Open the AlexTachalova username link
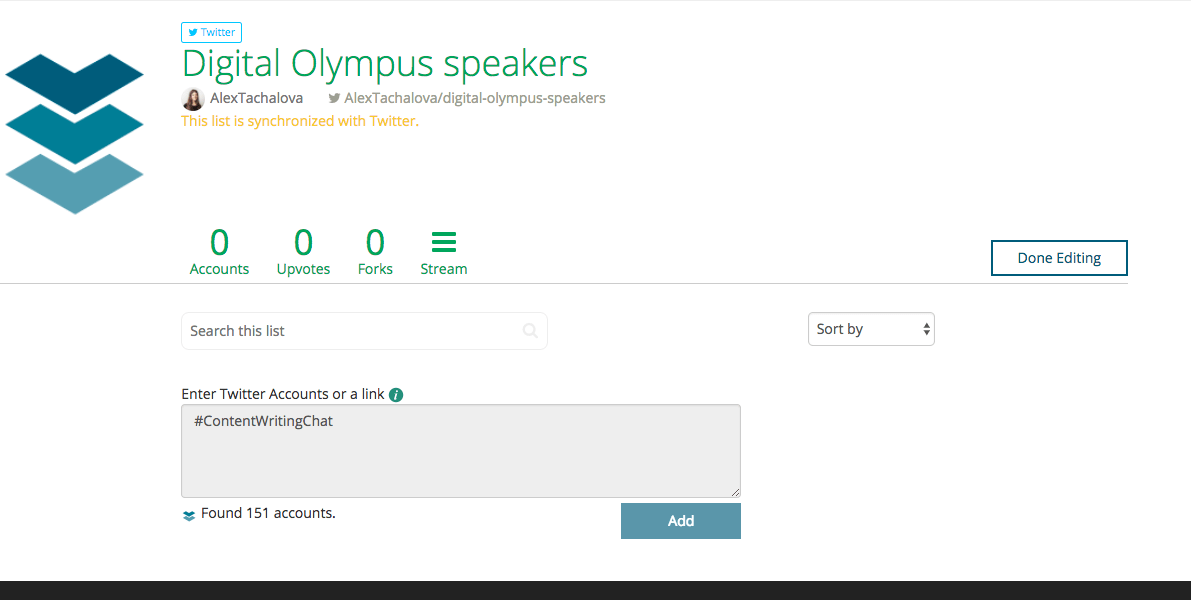The image size is (1191, 600). point(256,99)
